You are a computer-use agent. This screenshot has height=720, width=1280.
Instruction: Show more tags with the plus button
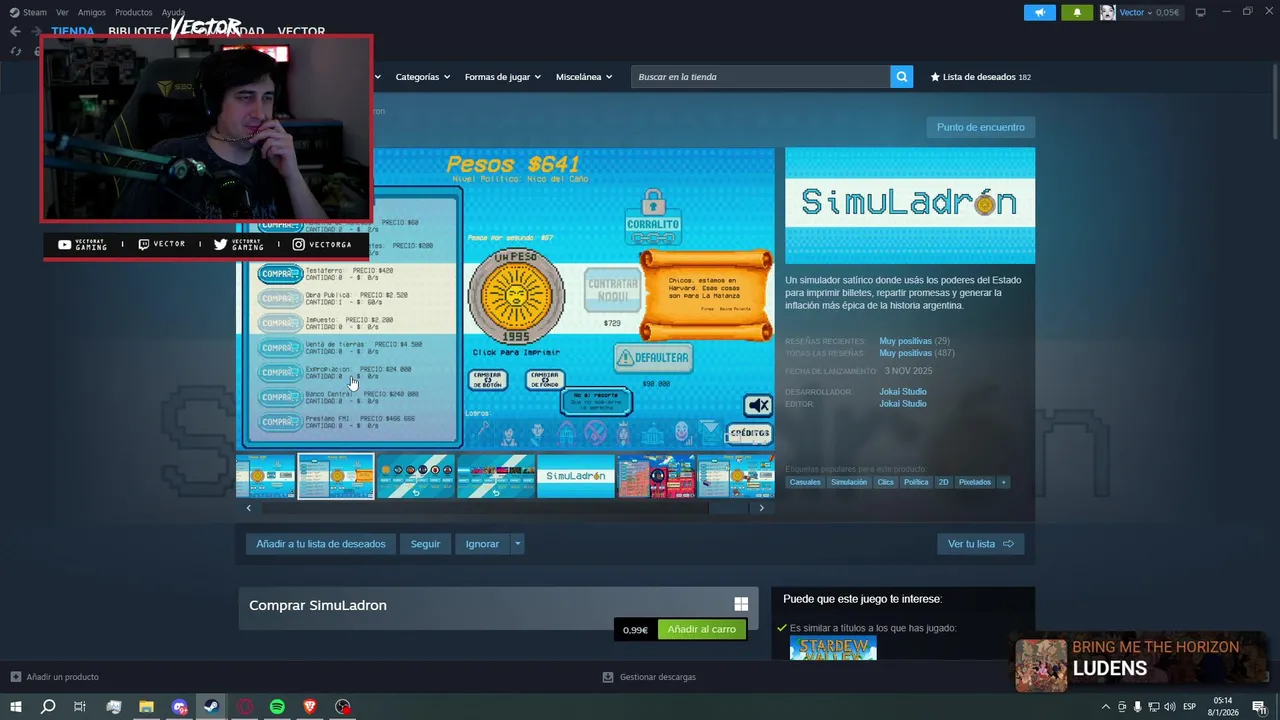click(x=1003, y=482)
